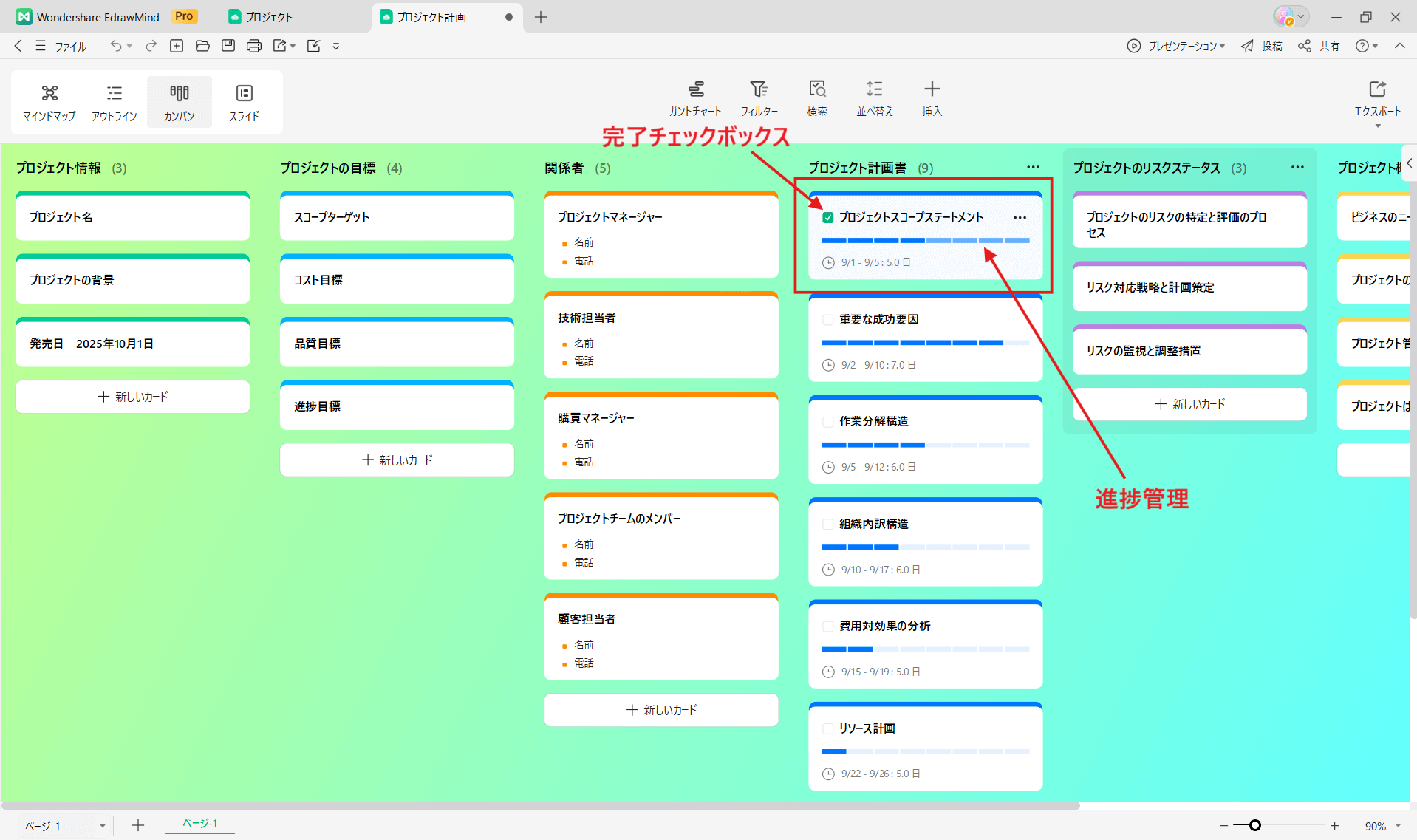Mark リソース計画 as complete

point(827,728)
